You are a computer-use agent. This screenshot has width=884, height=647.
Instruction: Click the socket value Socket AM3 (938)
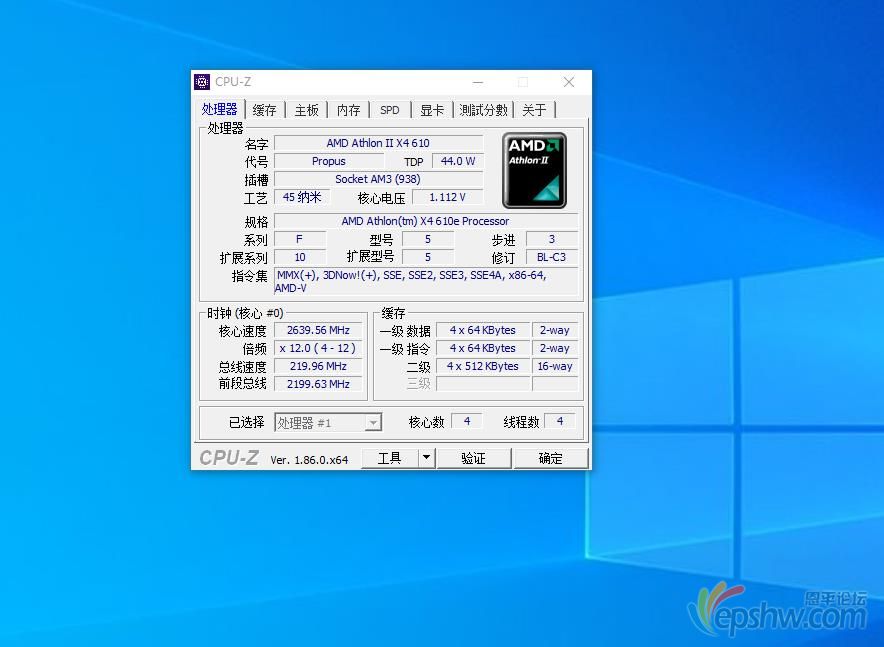pos(378,179)
